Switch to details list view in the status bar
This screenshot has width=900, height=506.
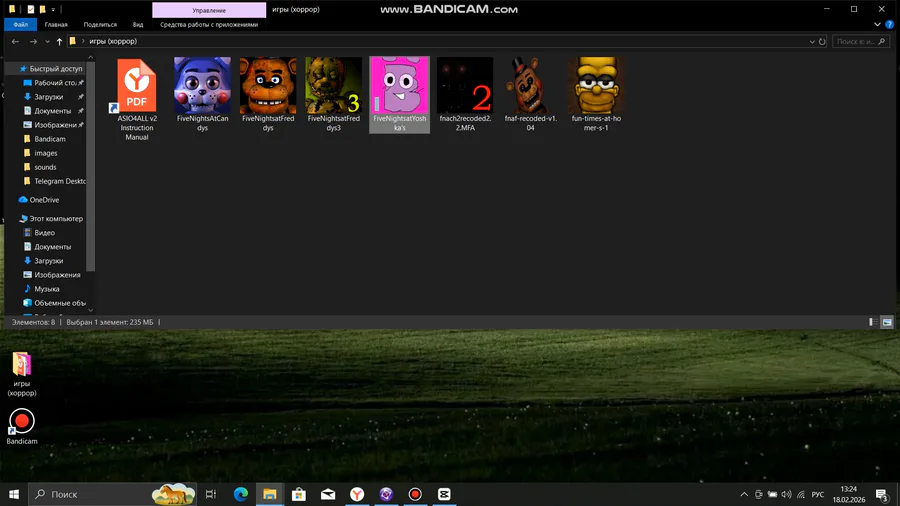[x=873, y=322]
